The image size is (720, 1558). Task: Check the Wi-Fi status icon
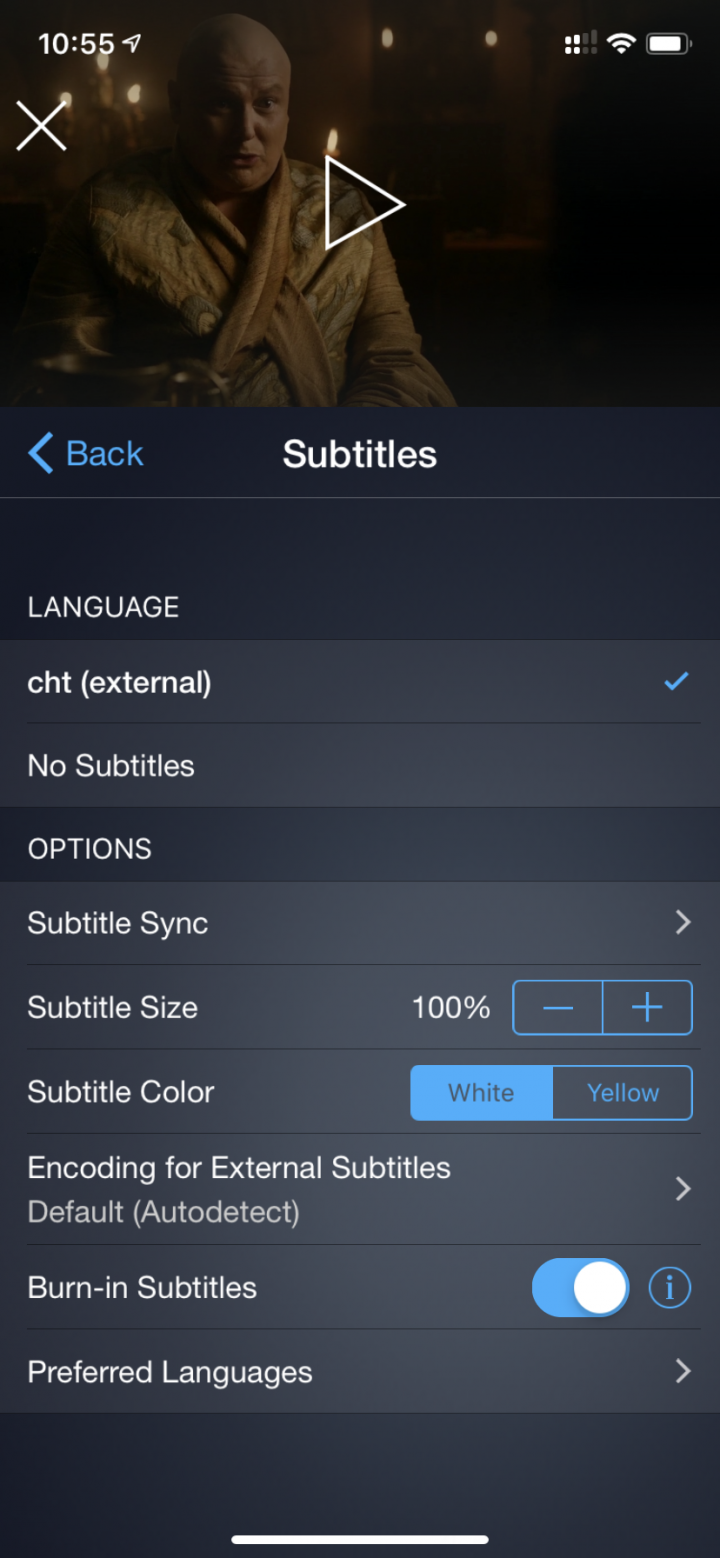621,44
